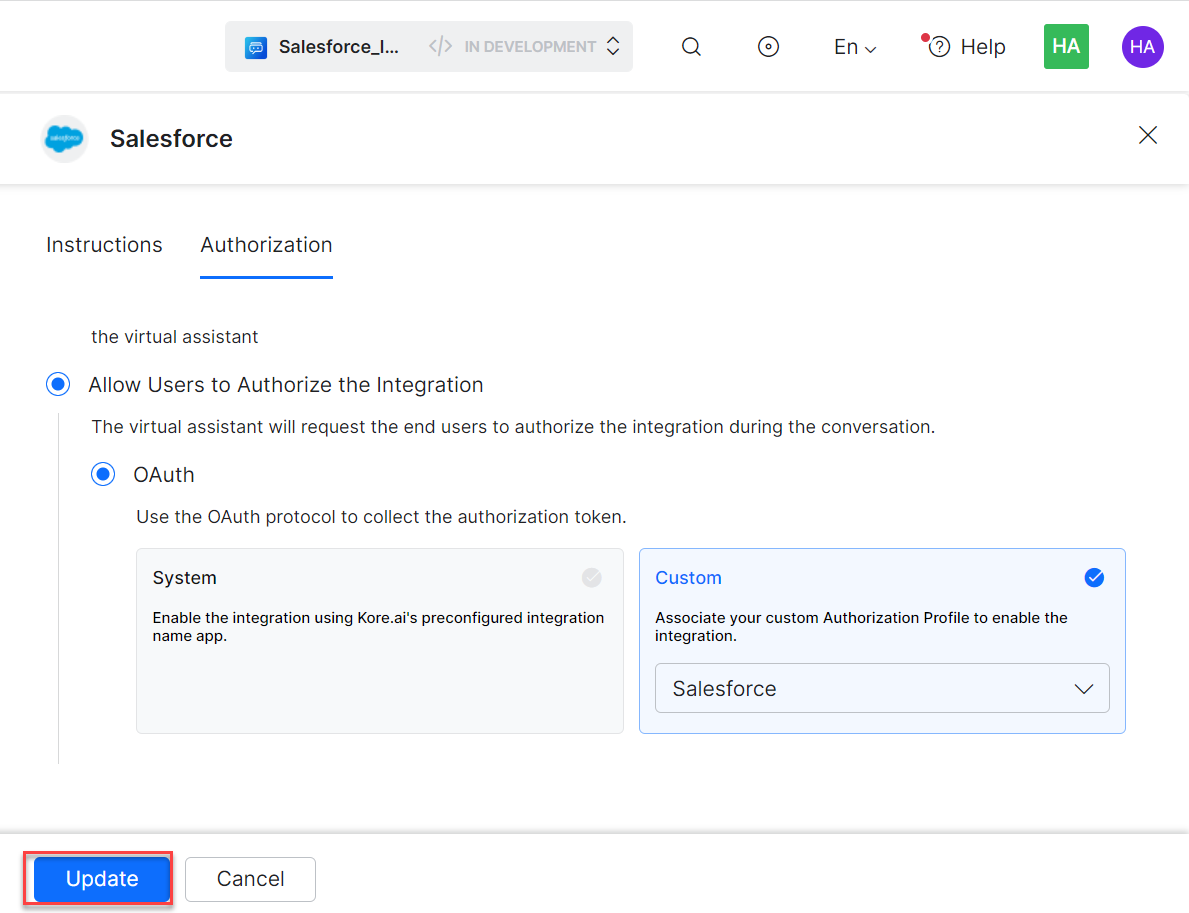Toggle the Custom option checkmark
This screenshot has width=1189, height=913.
point(1094,578)
